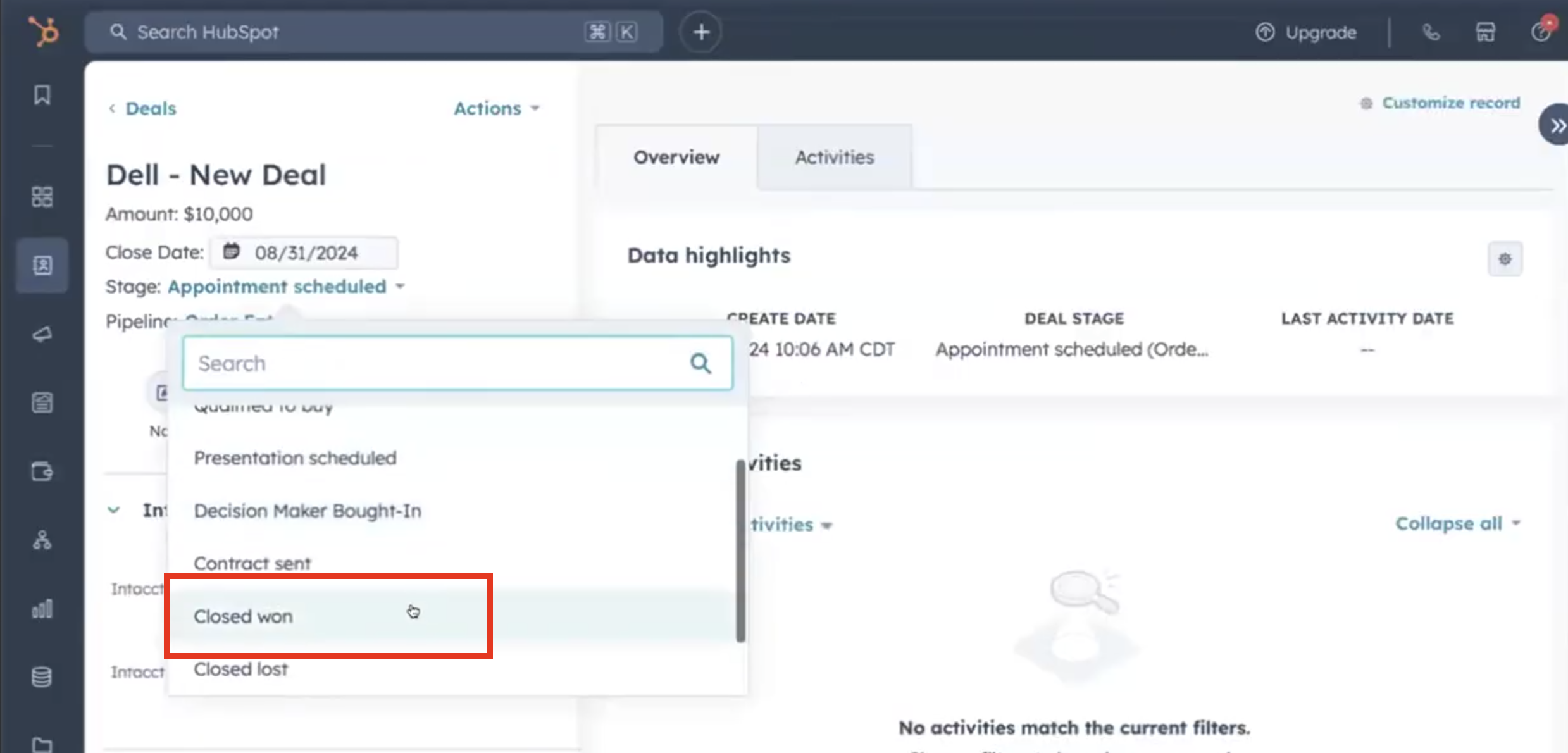Focus the Search HubSpot bar
Screen dimensions: 1568x753
[373, 32]
